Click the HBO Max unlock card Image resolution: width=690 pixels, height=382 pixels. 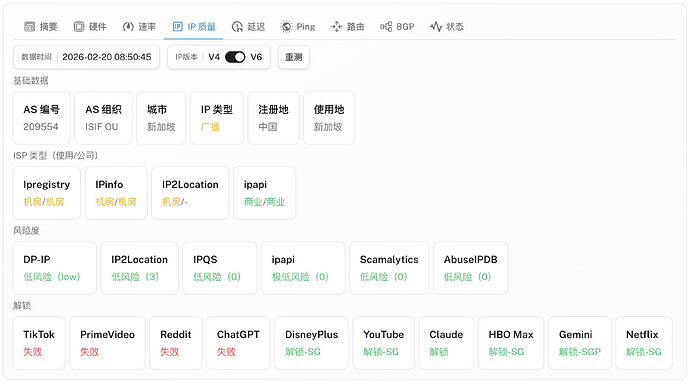511,343
